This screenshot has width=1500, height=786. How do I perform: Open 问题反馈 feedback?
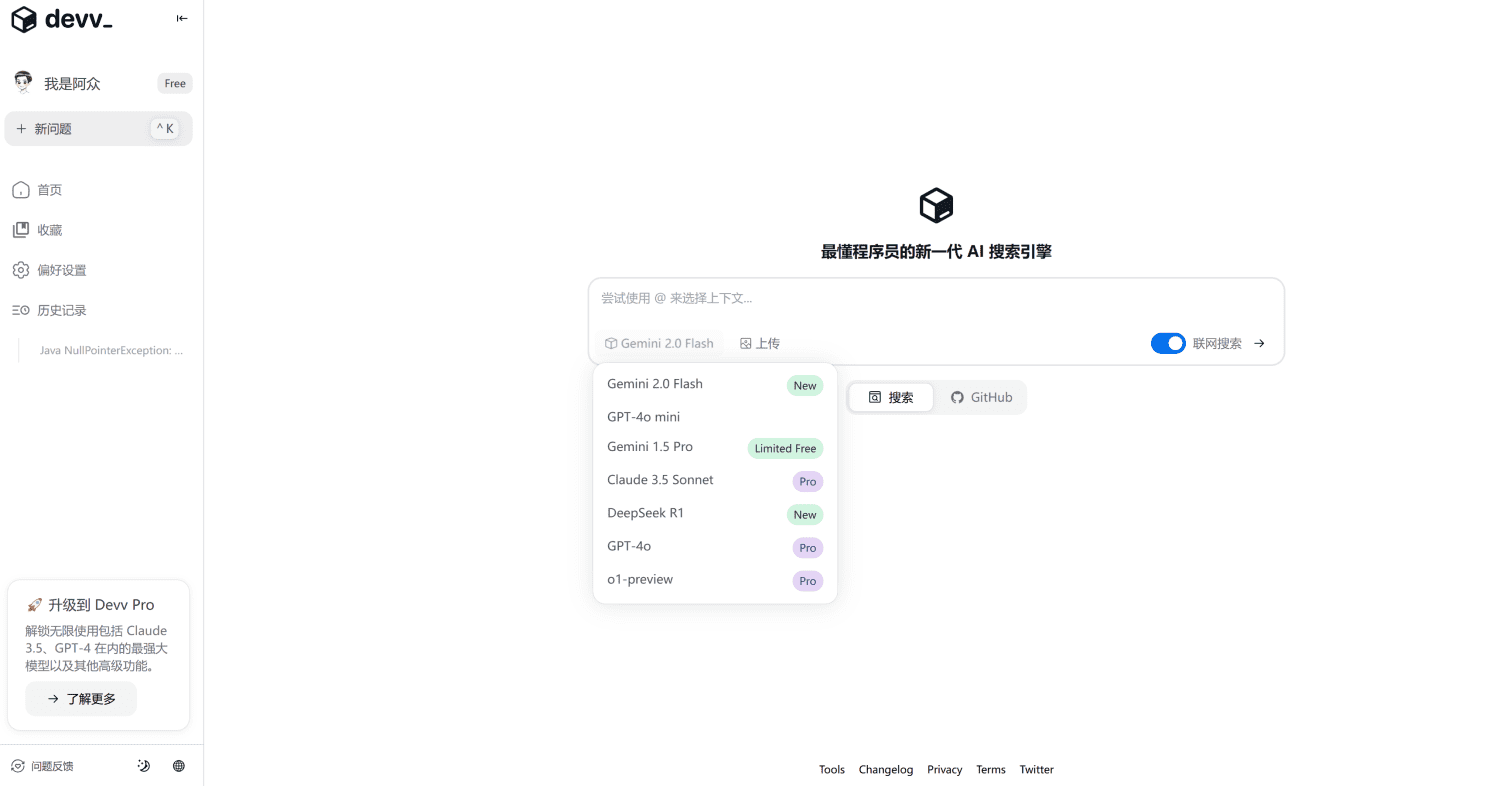click(42, 766)
